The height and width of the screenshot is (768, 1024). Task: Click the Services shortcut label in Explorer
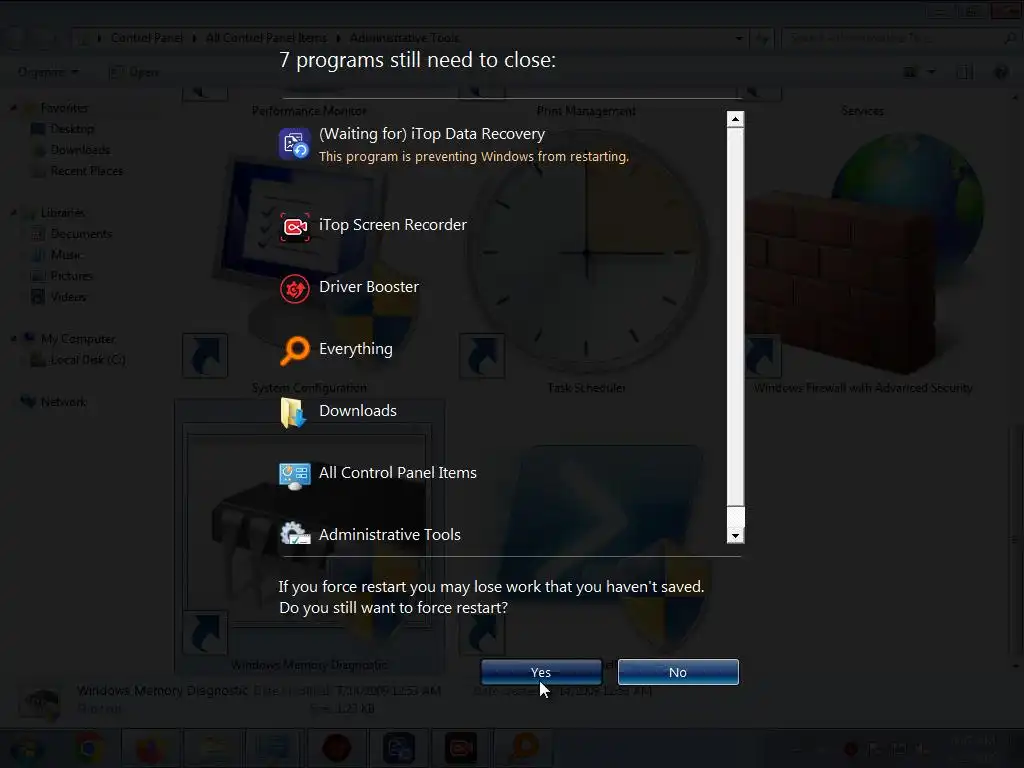(x=862, y=111)
